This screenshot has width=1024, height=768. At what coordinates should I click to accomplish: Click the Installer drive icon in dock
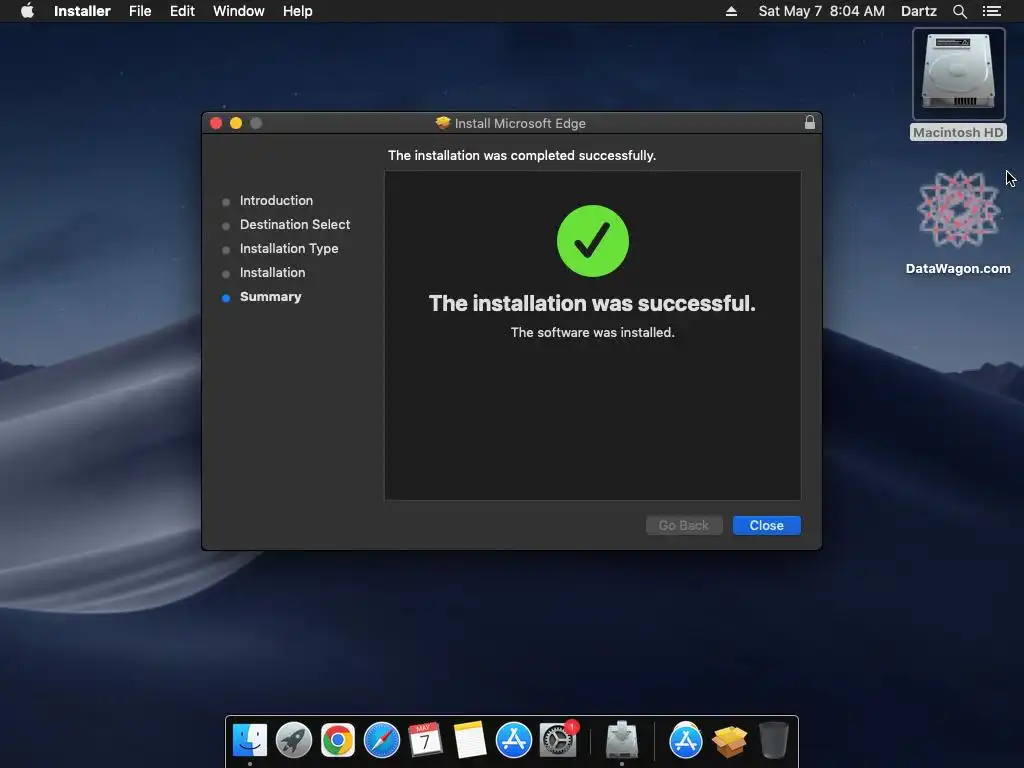tap(622, 739)
